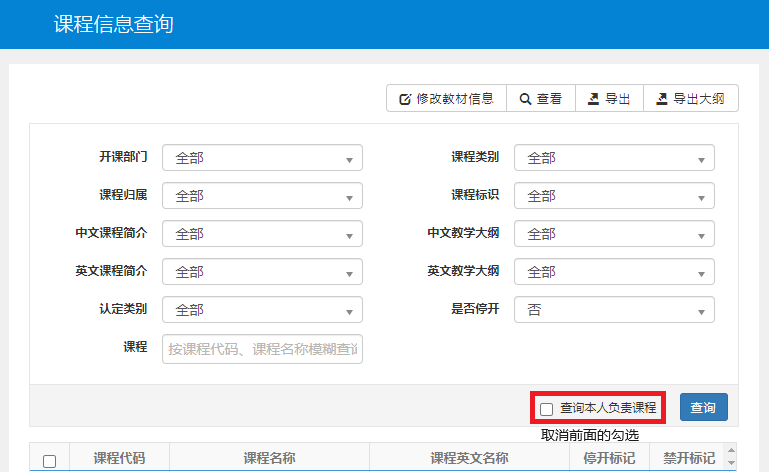Sort by 课程代码 column header
The height and width of the screenshot is (472, 769).
119,458
